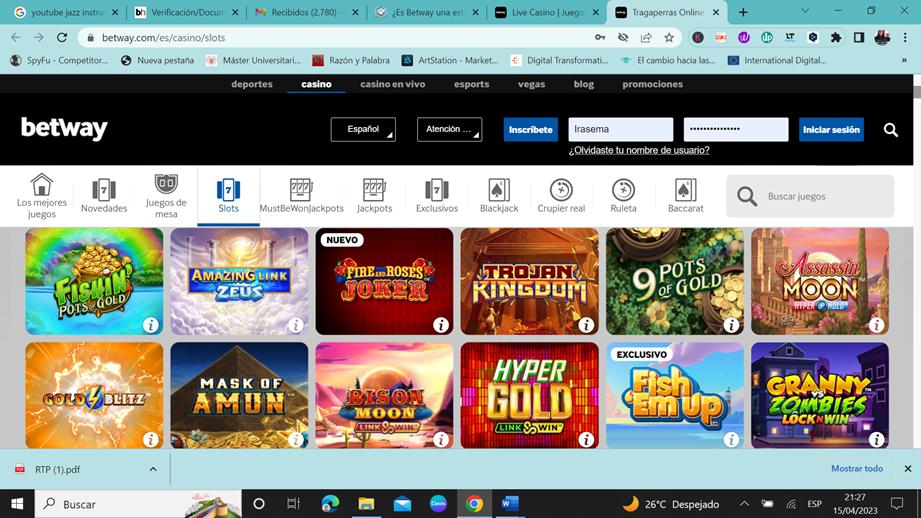Open the Atención dropdown
Screen dimensions: 921x518
[x=449, y=129]
